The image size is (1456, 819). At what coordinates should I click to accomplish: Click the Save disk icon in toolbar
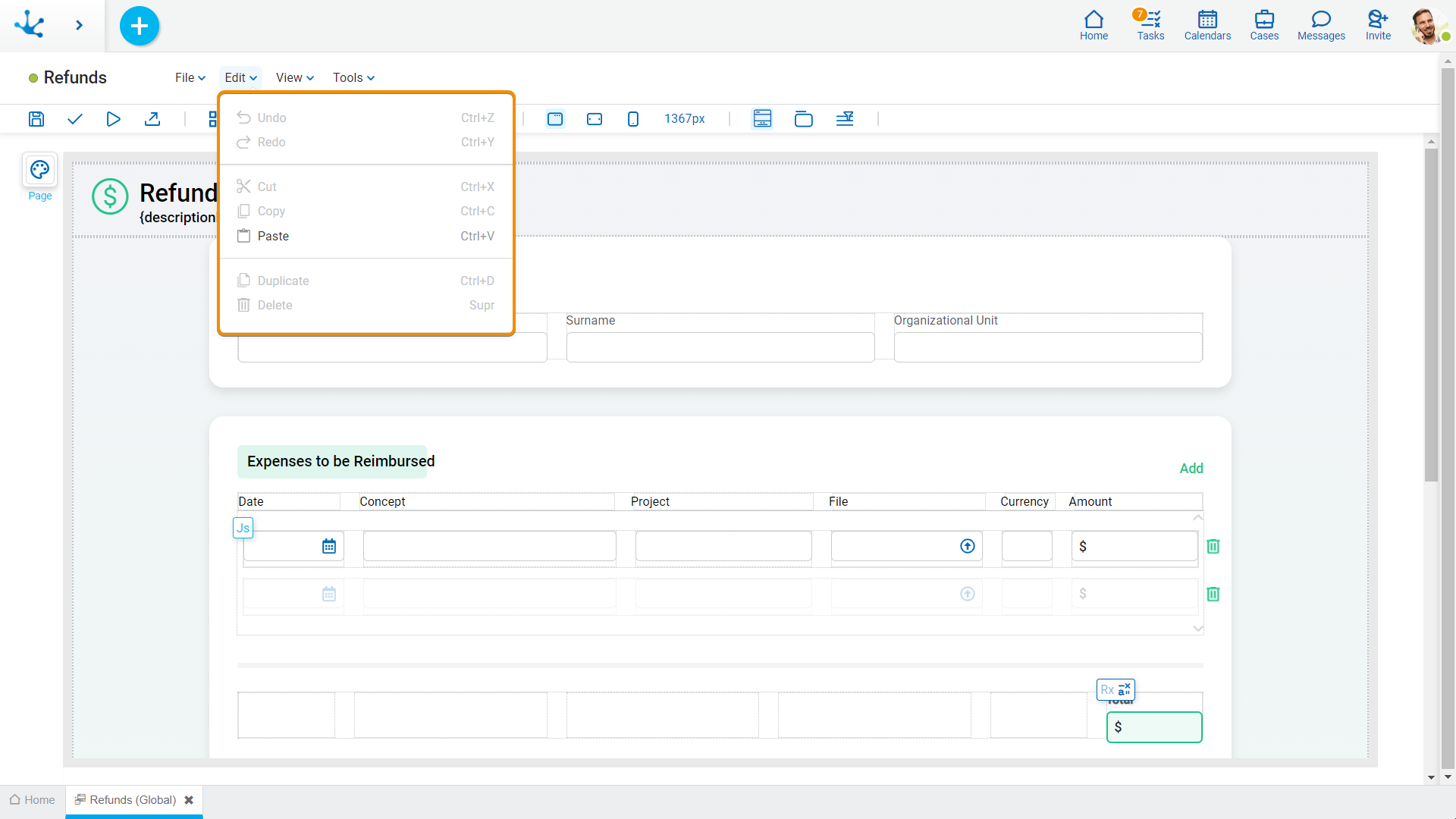36,119
